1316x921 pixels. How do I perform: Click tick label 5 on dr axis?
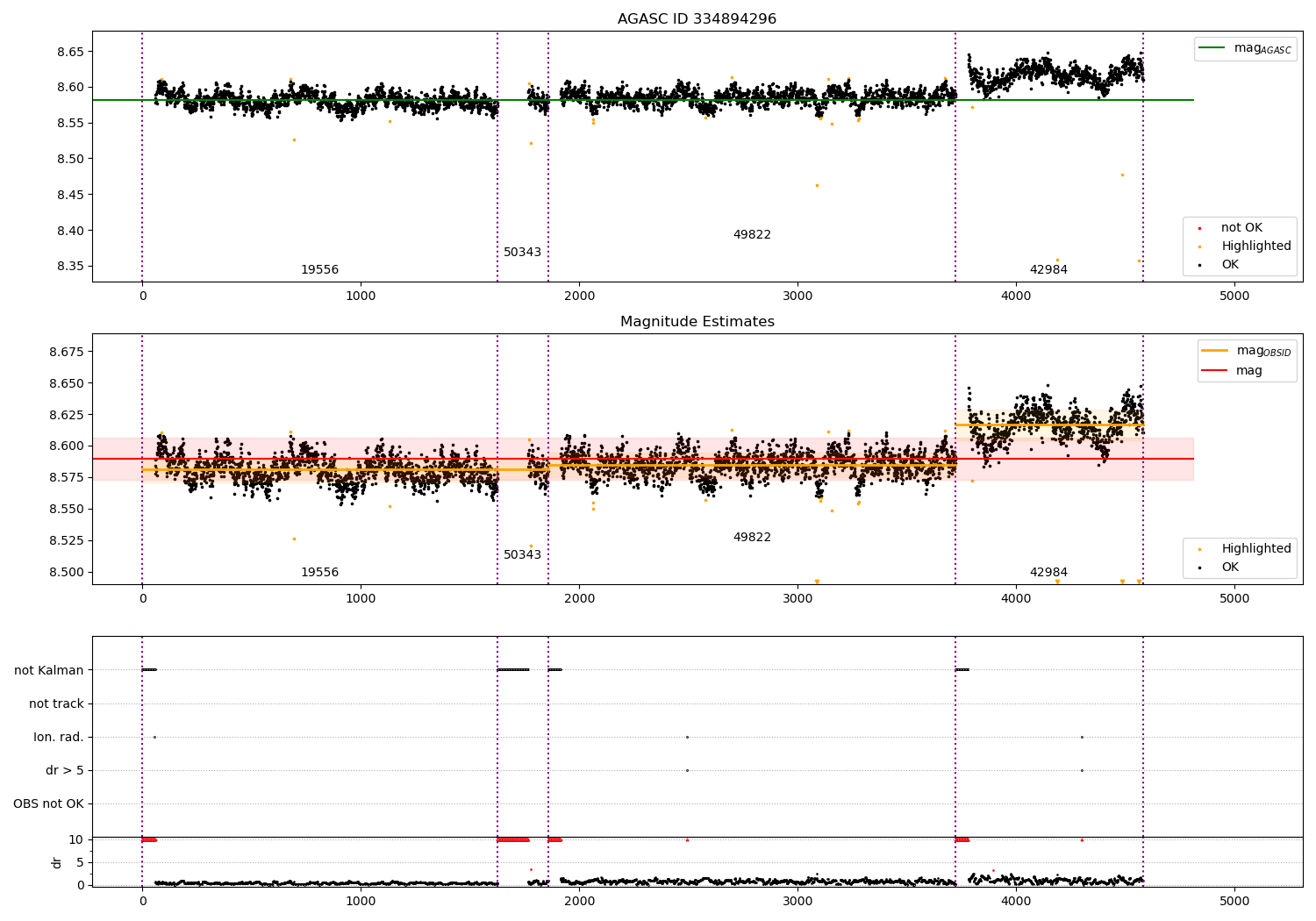pos(80,863)
